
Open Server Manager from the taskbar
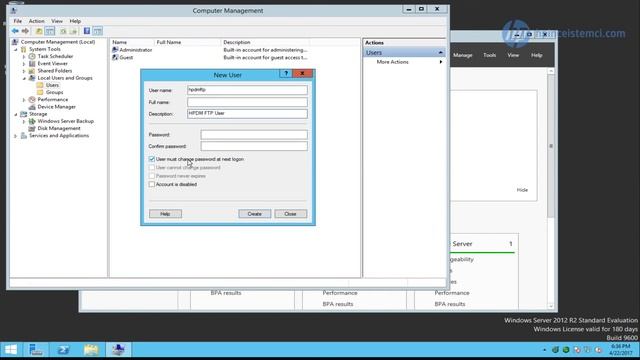pos(36,350)
